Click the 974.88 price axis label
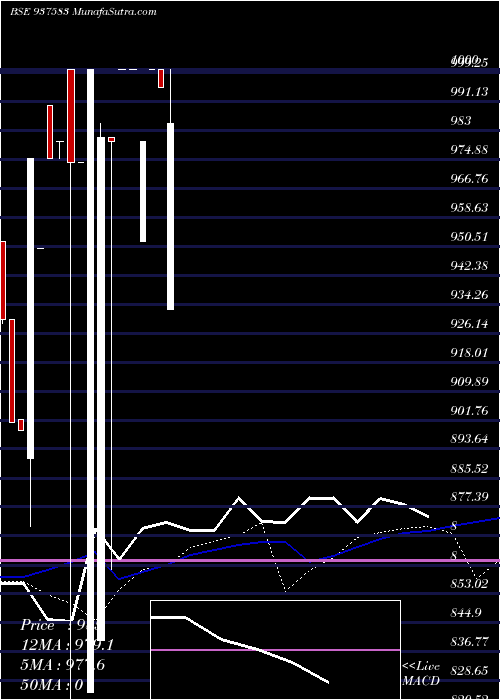 coord(469,150)
